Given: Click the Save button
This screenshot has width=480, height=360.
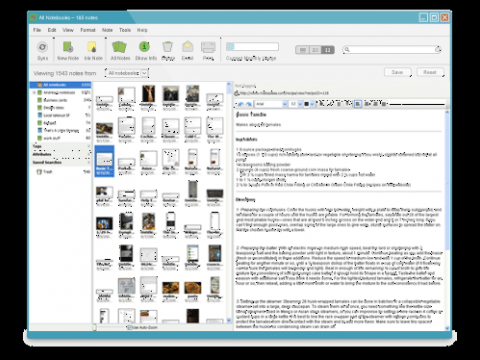Looking at the screenshot, I should coord(397,72).
